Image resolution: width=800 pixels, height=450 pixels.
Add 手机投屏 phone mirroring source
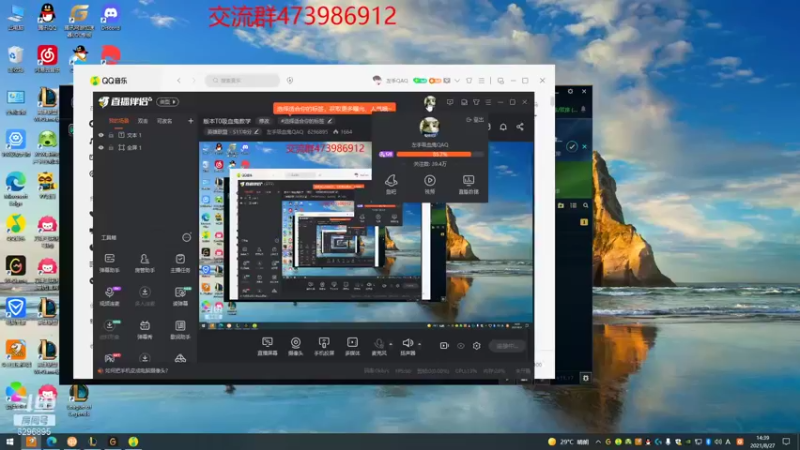coord(324,346)
